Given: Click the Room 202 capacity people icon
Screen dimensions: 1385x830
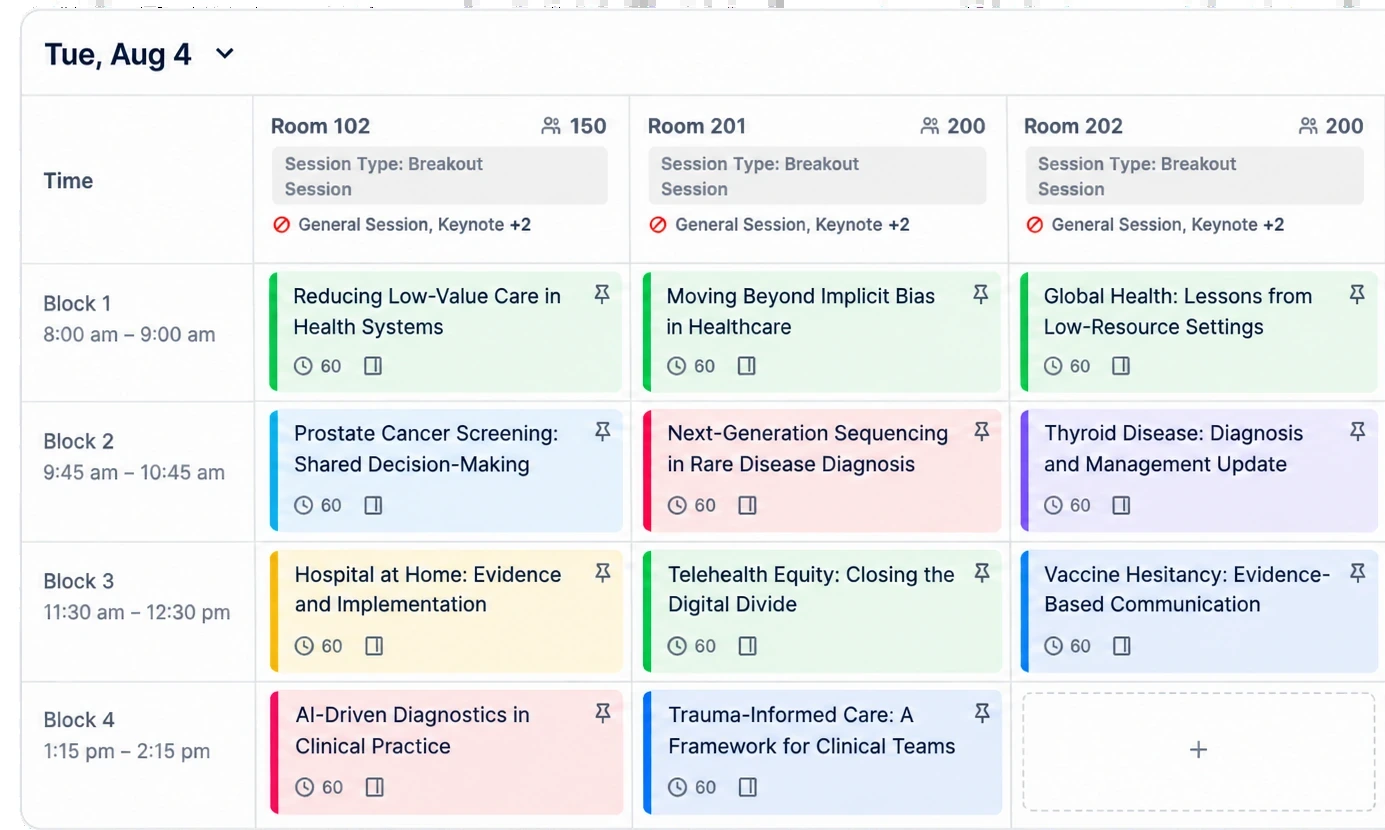Looking at the screenshot, I should pos(1308,126).
